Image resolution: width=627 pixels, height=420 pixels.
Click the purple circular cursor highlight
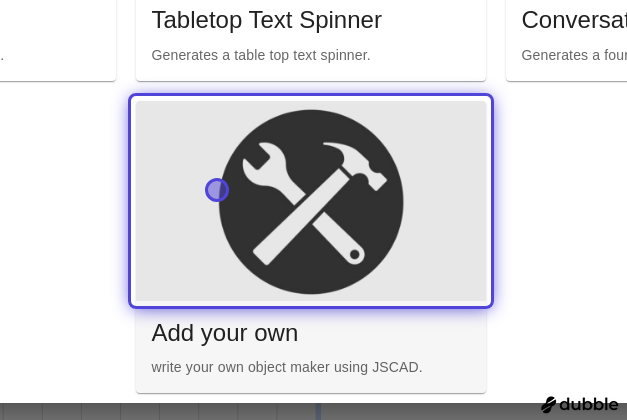(217, 190)
